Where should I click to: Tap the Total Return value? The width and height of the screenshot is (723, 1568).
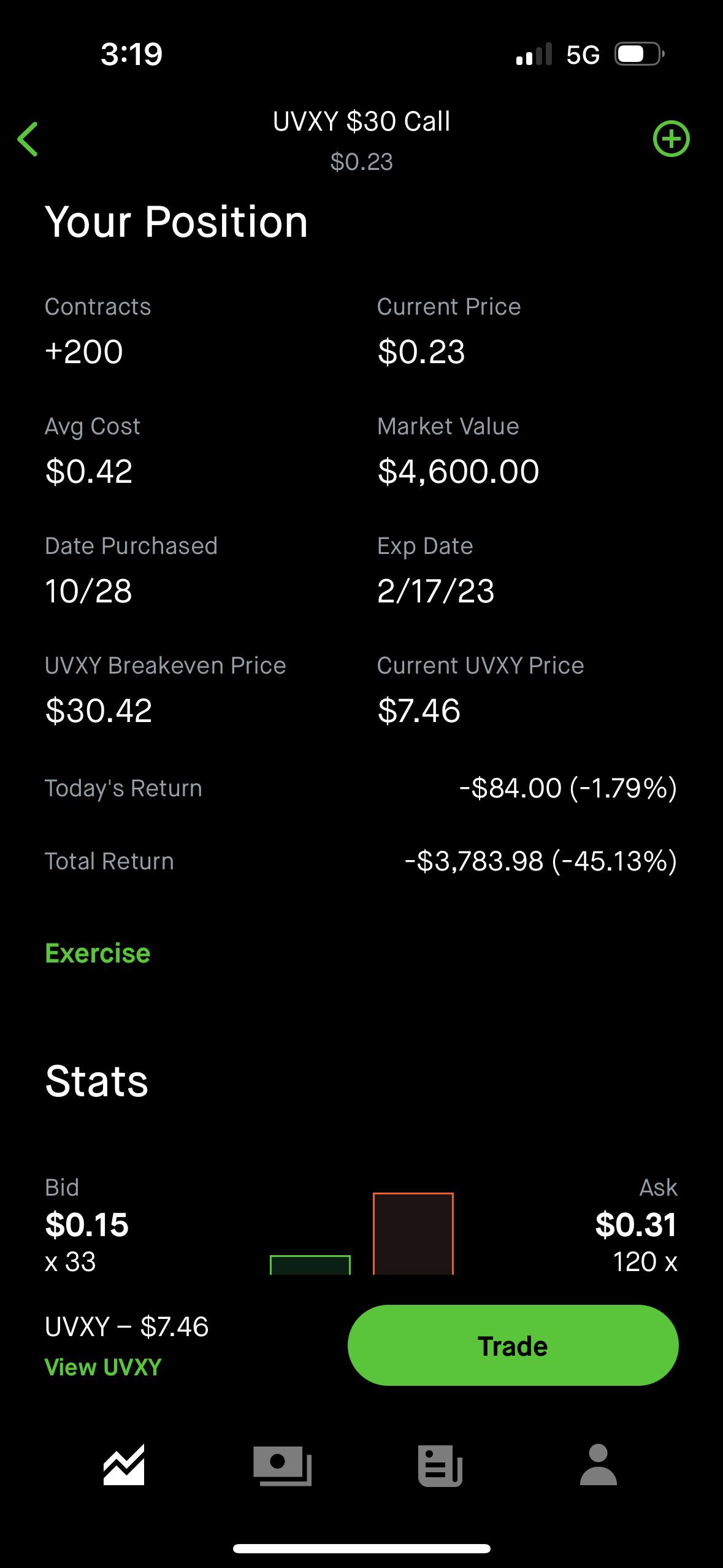pyautogui.click(x=540, y=861)
